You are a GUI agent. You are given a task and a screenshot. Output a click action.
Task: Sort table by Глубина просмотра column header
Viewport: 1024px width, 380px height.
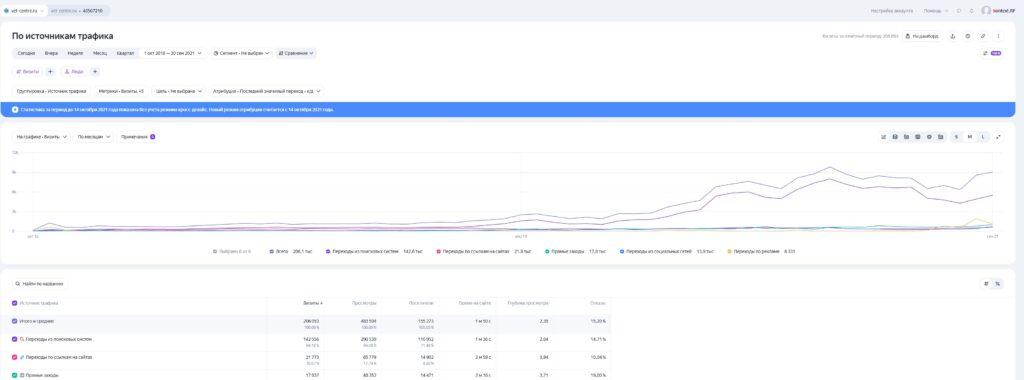click(x=528, y=303)
